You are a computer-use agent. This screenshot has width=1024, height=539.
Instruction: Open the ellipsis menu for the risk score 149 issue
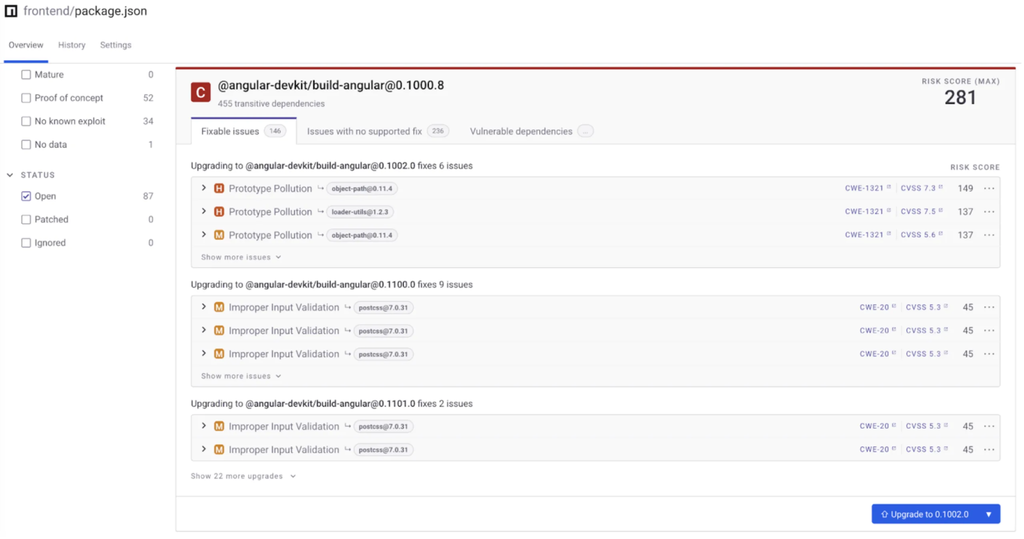coord(989,188)
